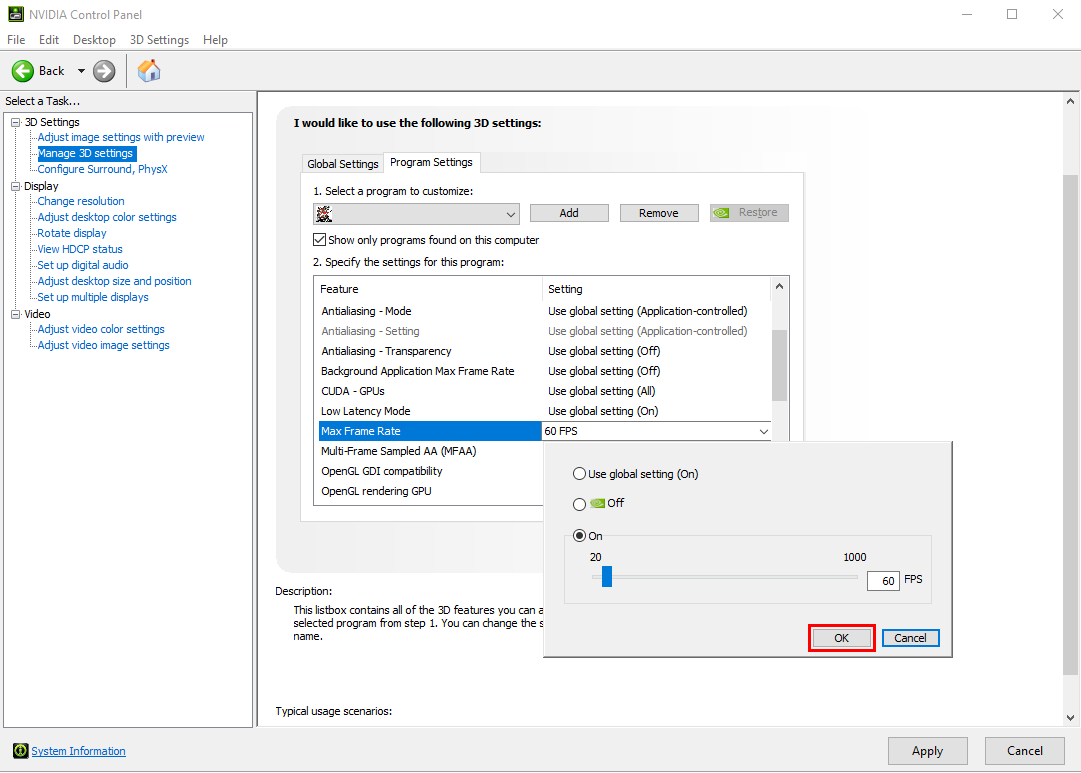The image size is (1081, 773).
Task: Click the main panel scroll down arrow
Action: coord(1071,718)
